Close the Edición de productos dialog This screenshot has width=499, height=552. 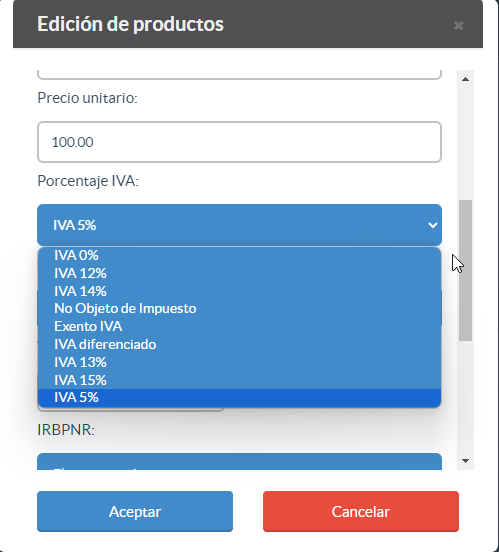(x=458, y=25)
